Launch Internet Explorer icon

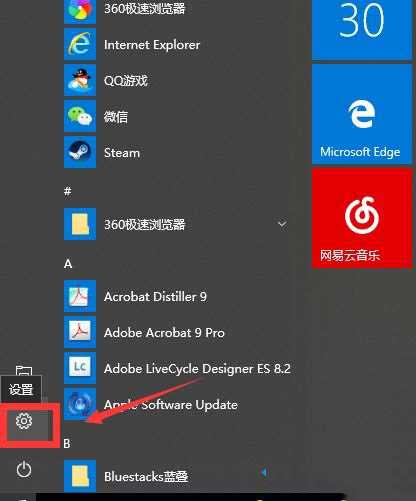click(x=80, y=44)
